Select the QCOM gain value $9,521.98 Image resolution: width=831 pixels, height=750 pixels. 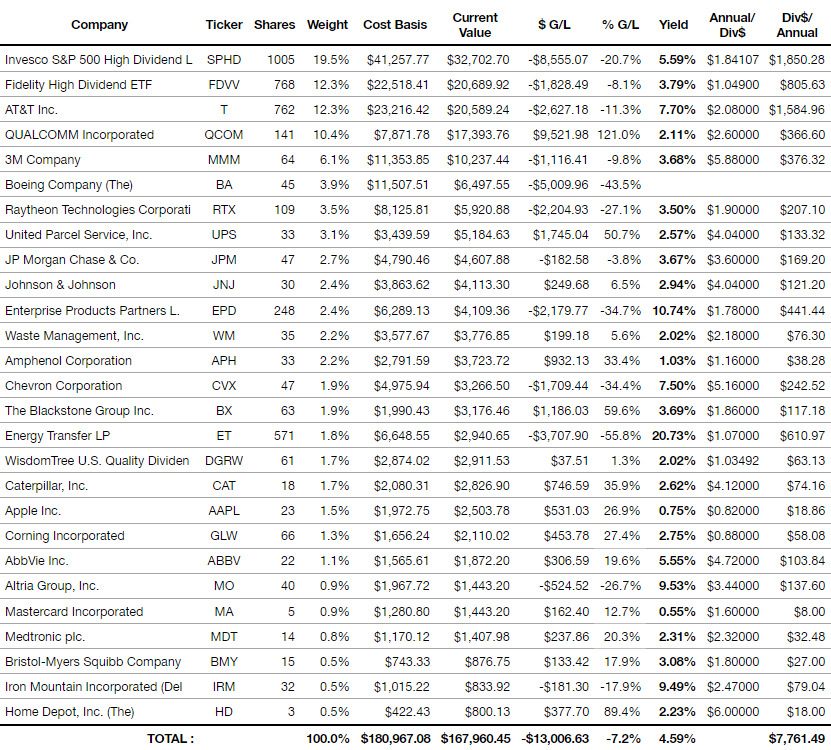pyautogui.click(x=561, y=135)
